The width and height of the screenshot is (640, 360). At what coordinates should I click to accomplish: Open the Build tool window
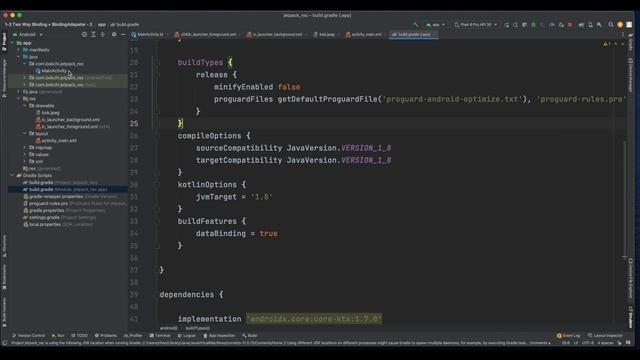[x=249, y=336]
